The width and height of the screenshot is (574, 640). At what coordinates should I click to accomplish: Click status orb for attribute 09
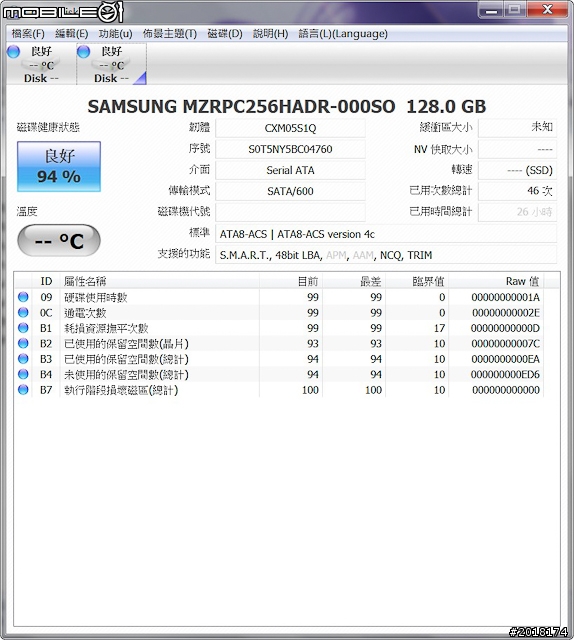pos(23,297)
